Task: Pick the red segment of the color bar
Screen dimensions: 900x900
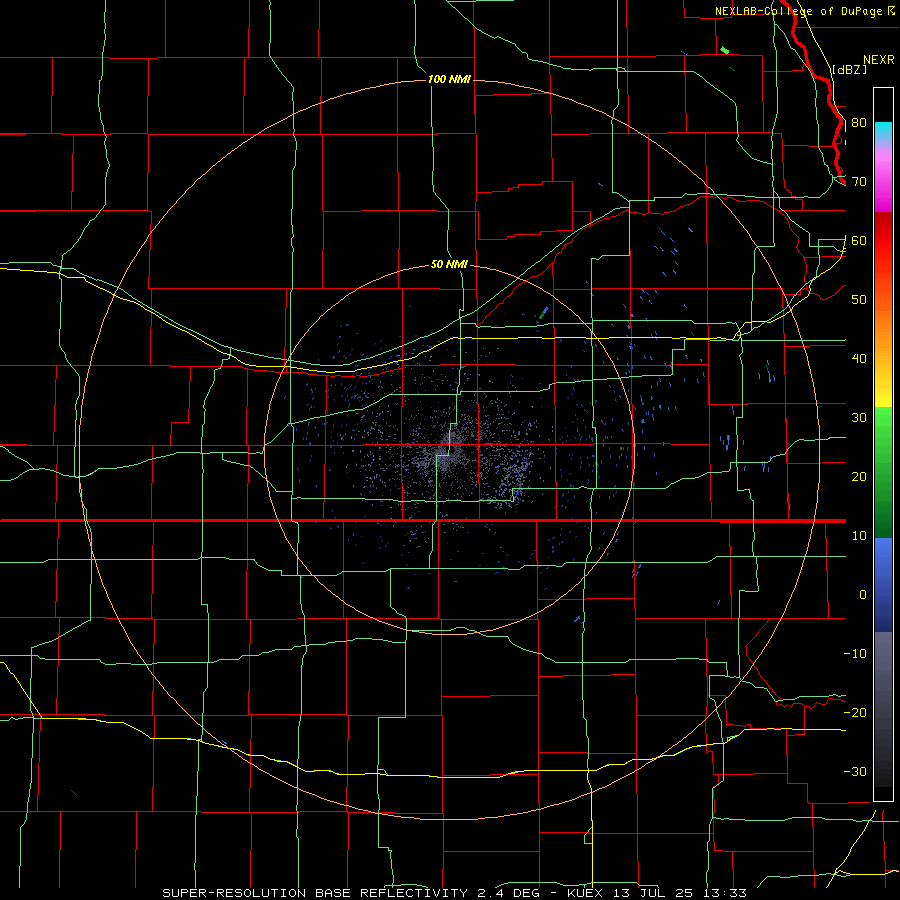Action: (883, 241)
